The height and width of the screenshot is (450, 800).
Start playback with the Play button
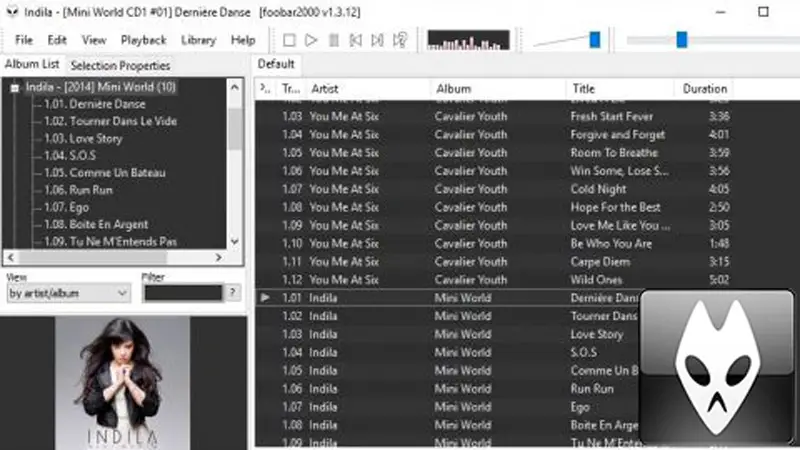click(x=311, y=40)
